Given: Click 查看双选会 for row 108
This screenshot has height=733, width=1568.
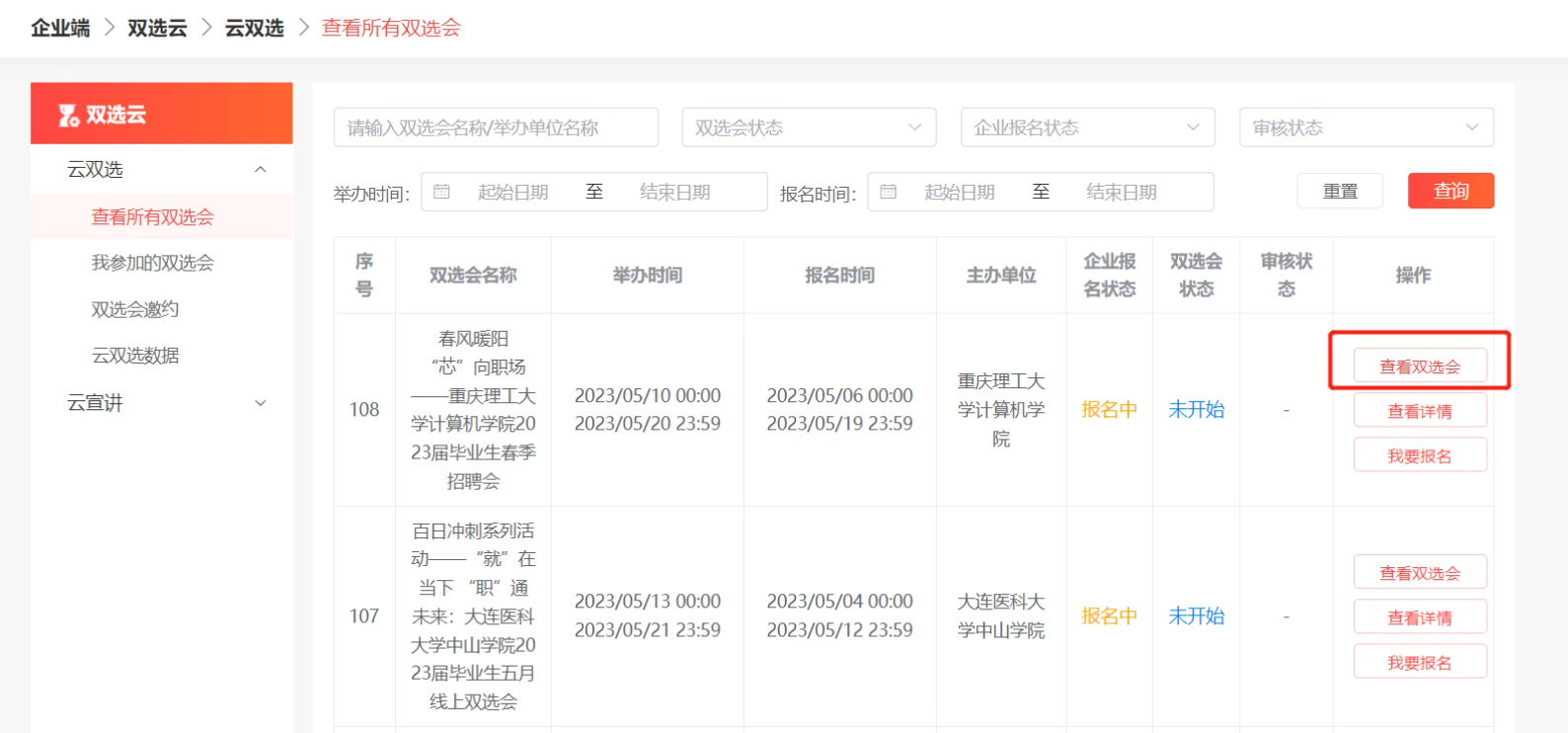Looking at the screenshot, I should pos(1419,366).
